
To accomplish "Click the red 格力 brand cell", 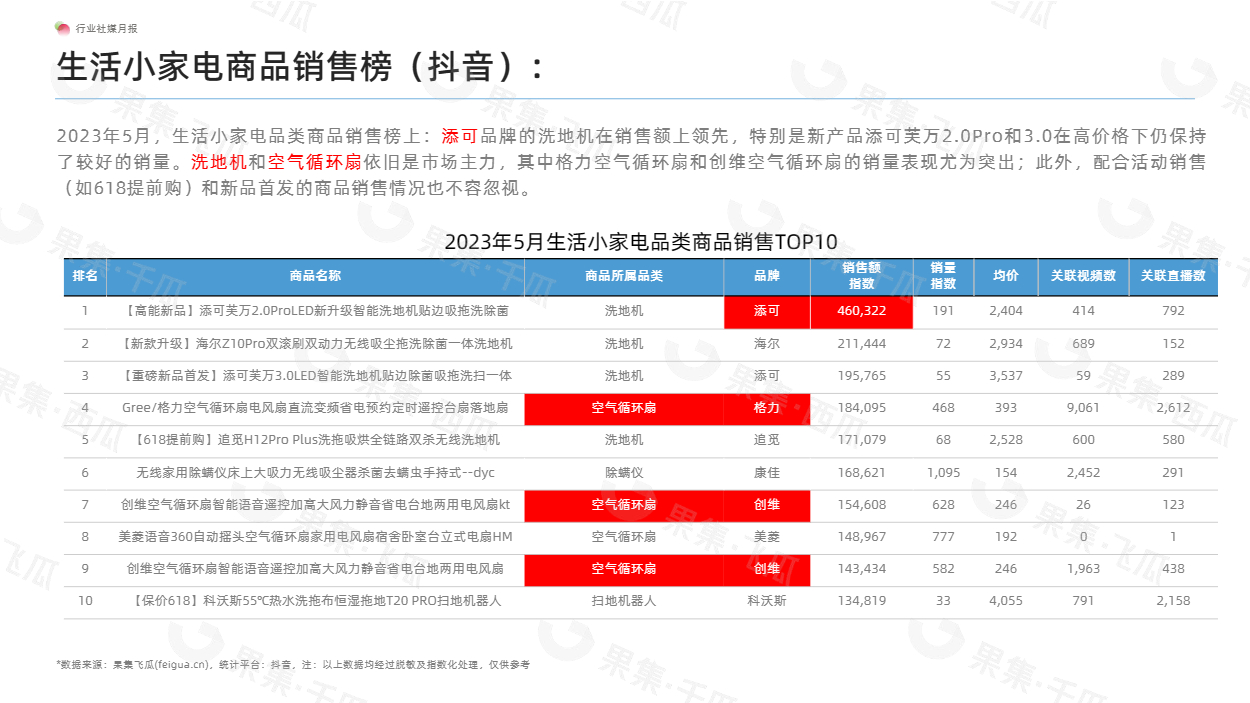I will (767, 407).
